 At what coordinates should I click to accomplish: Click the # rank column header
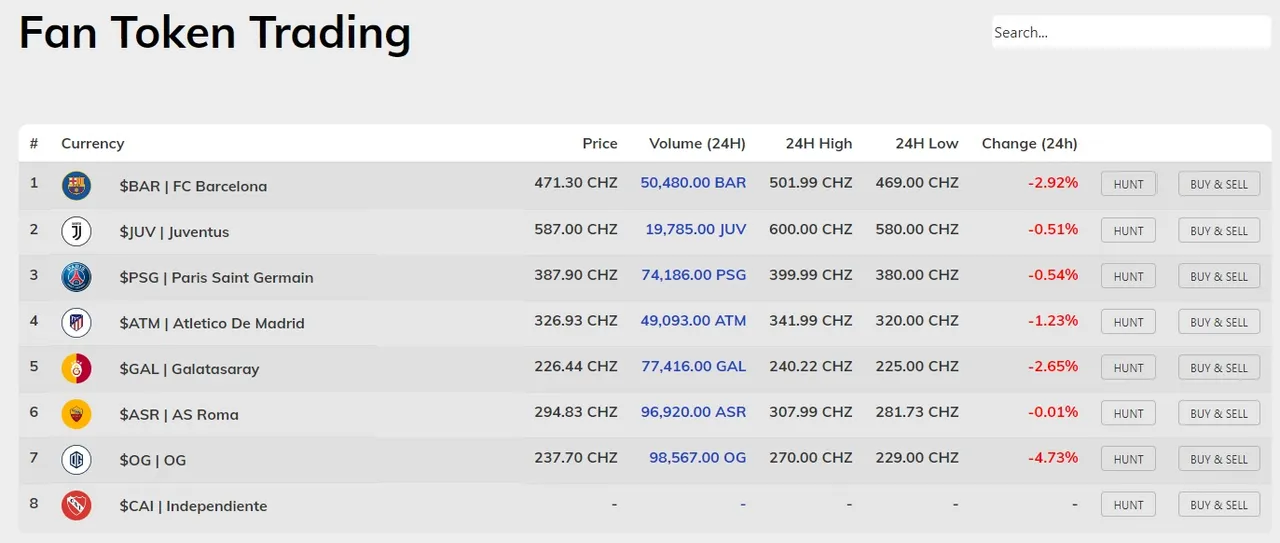tap(34, 143)
